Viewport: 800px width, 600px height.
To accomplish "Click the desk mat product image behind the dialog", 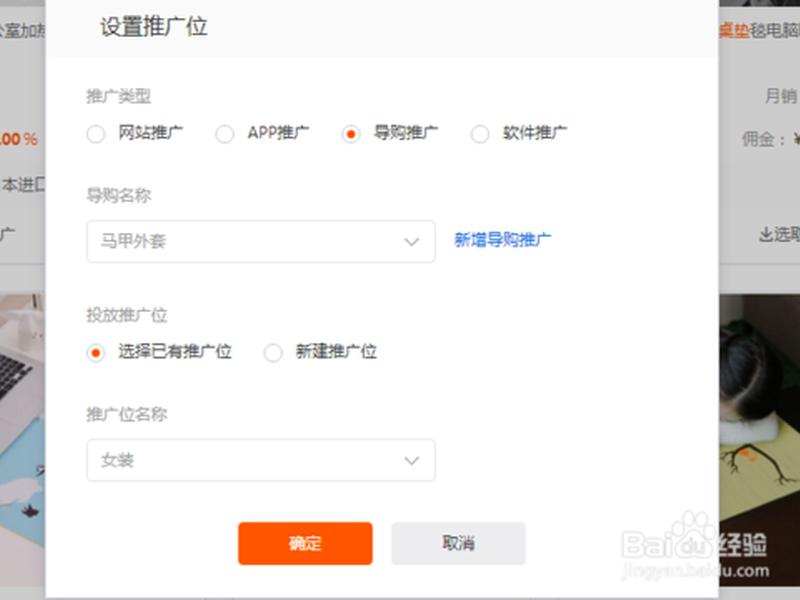I will tap(759, 439).
